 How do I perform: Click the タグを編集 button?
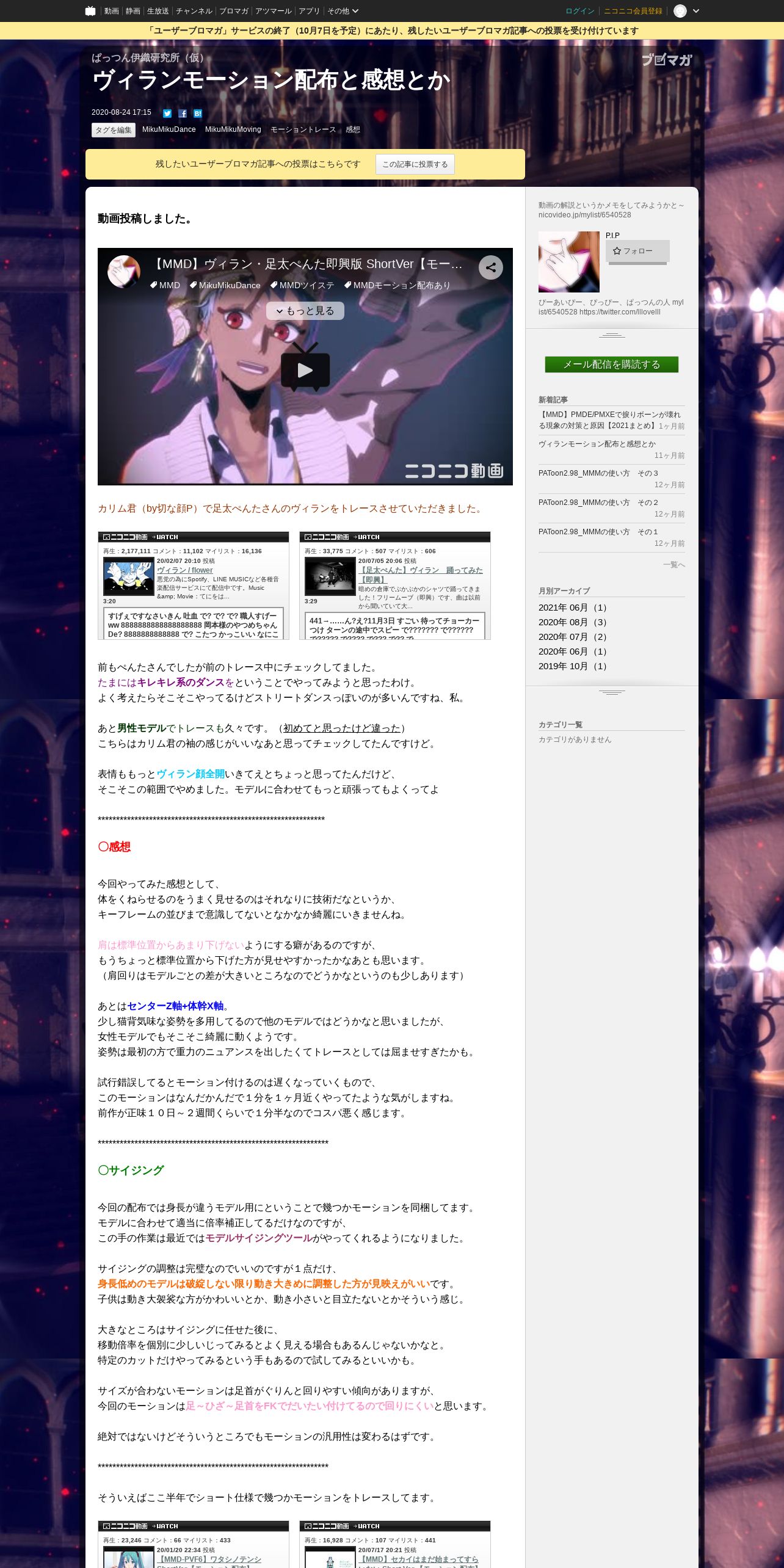tap(114, 130)
